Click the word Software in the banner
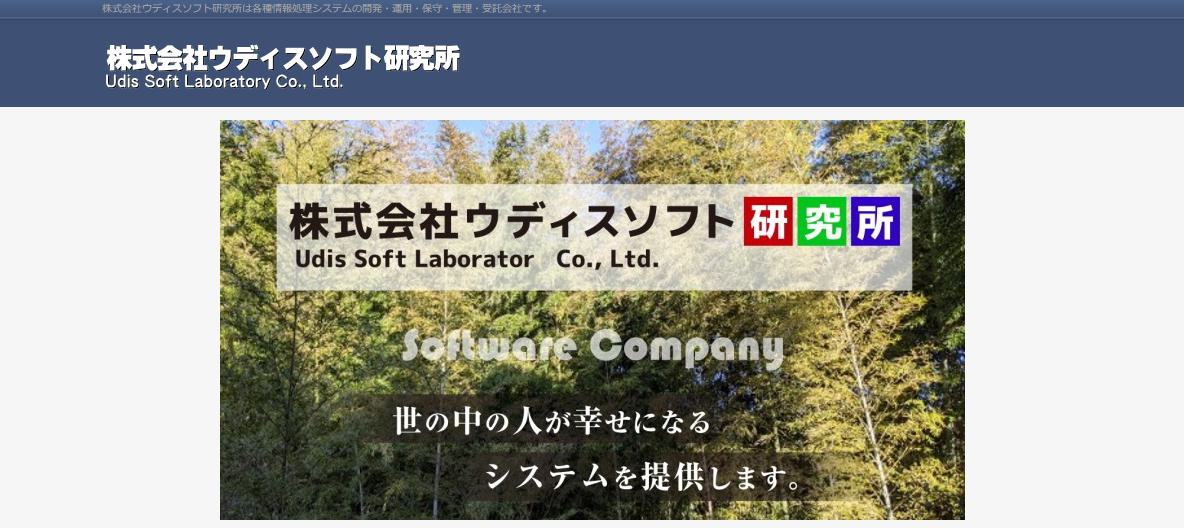Viewport: 1184px width, 528px height. click(490, 347)
